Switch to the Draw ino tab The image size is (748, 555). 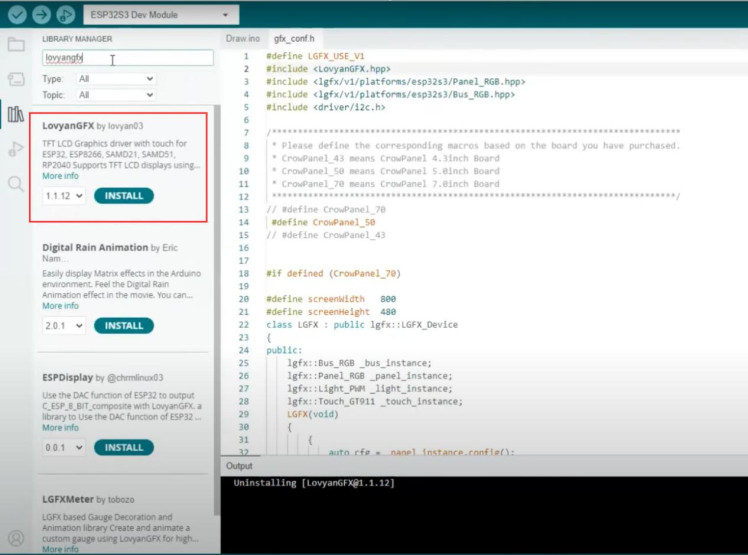pos(242,38)
